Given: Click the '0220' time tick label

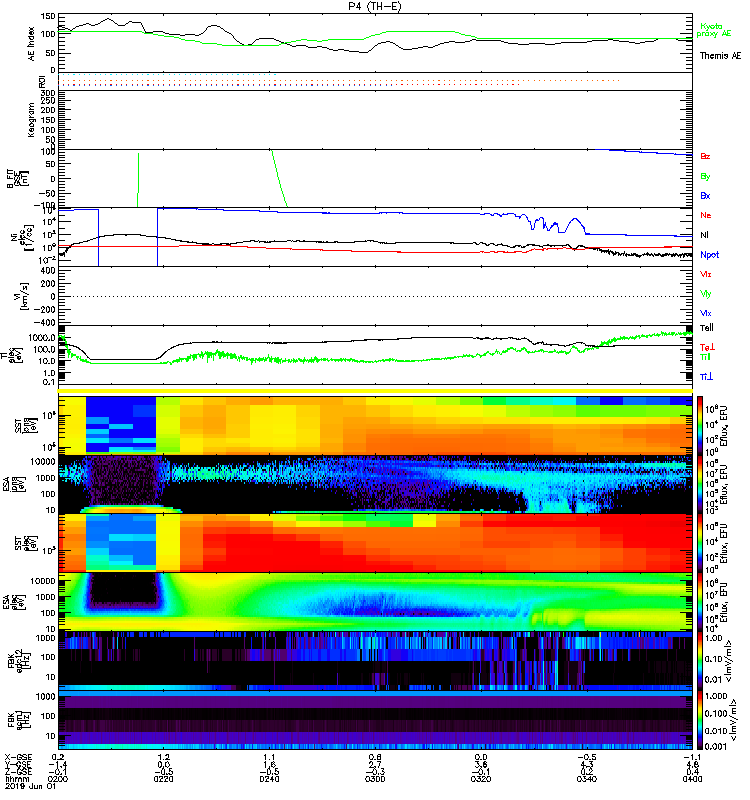Looking at the screenshot, I should pos(163,779).
